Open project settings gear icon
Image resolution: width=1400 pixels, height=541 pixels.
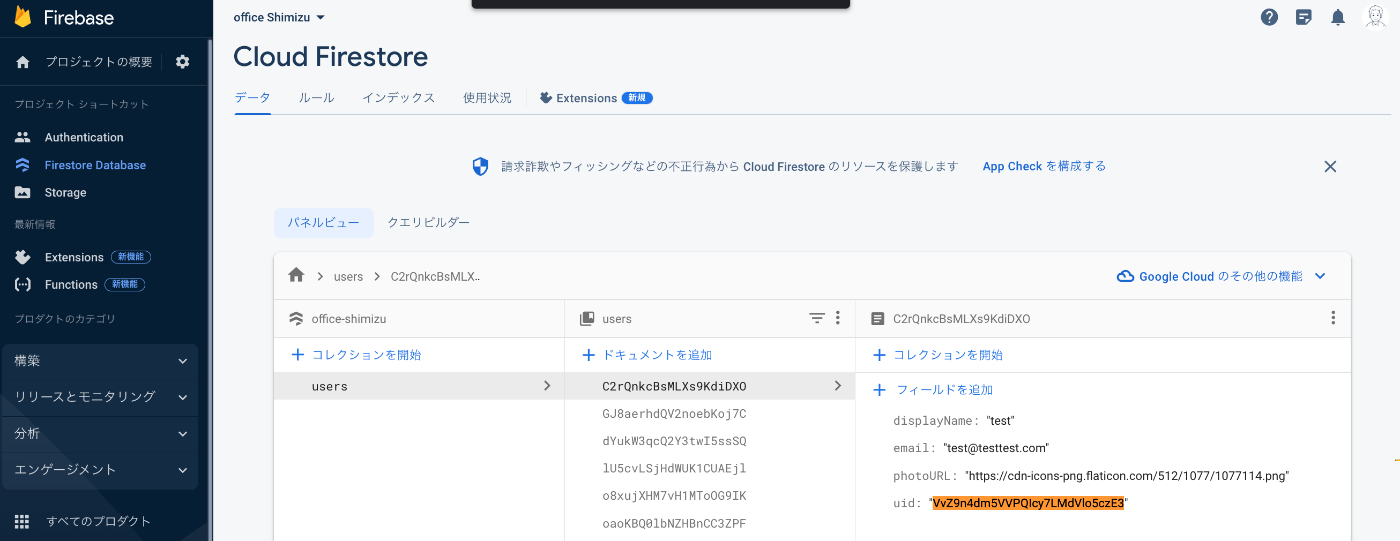(182, 62)
